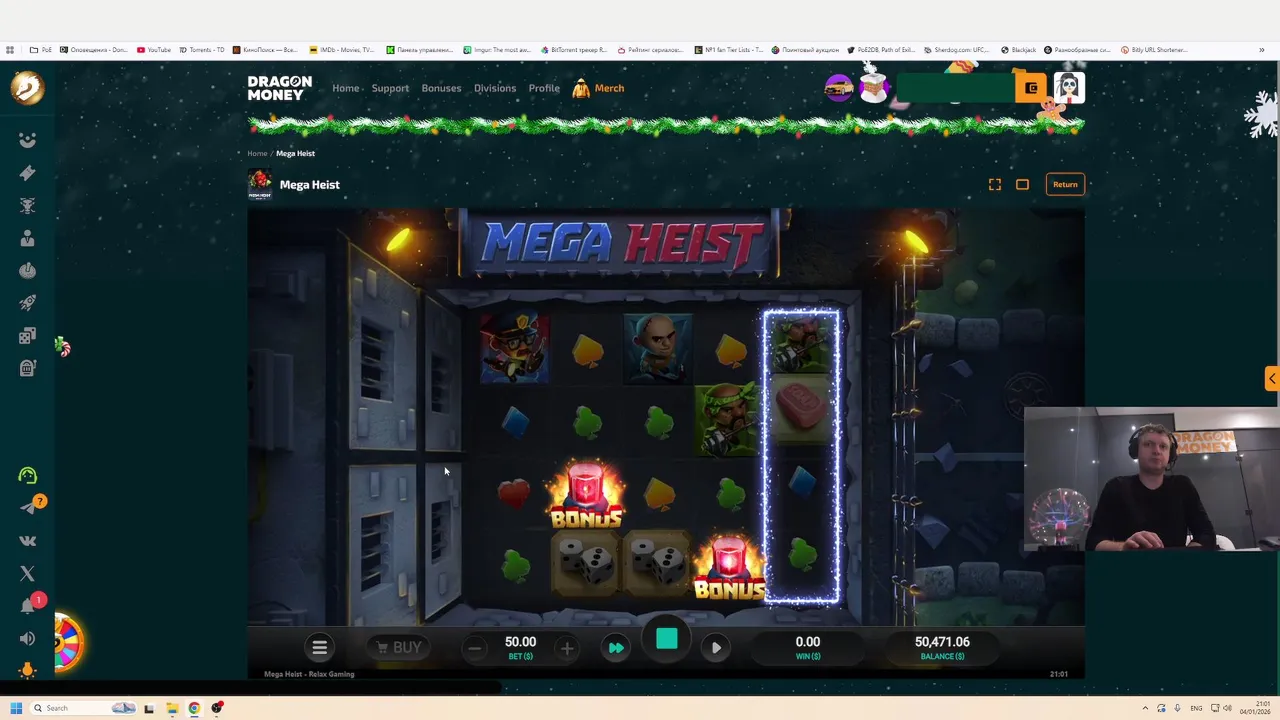This screenshot has width=1280, height=720.
Task: Increase the bet with the plus button
Action: [x=567, y=648]
